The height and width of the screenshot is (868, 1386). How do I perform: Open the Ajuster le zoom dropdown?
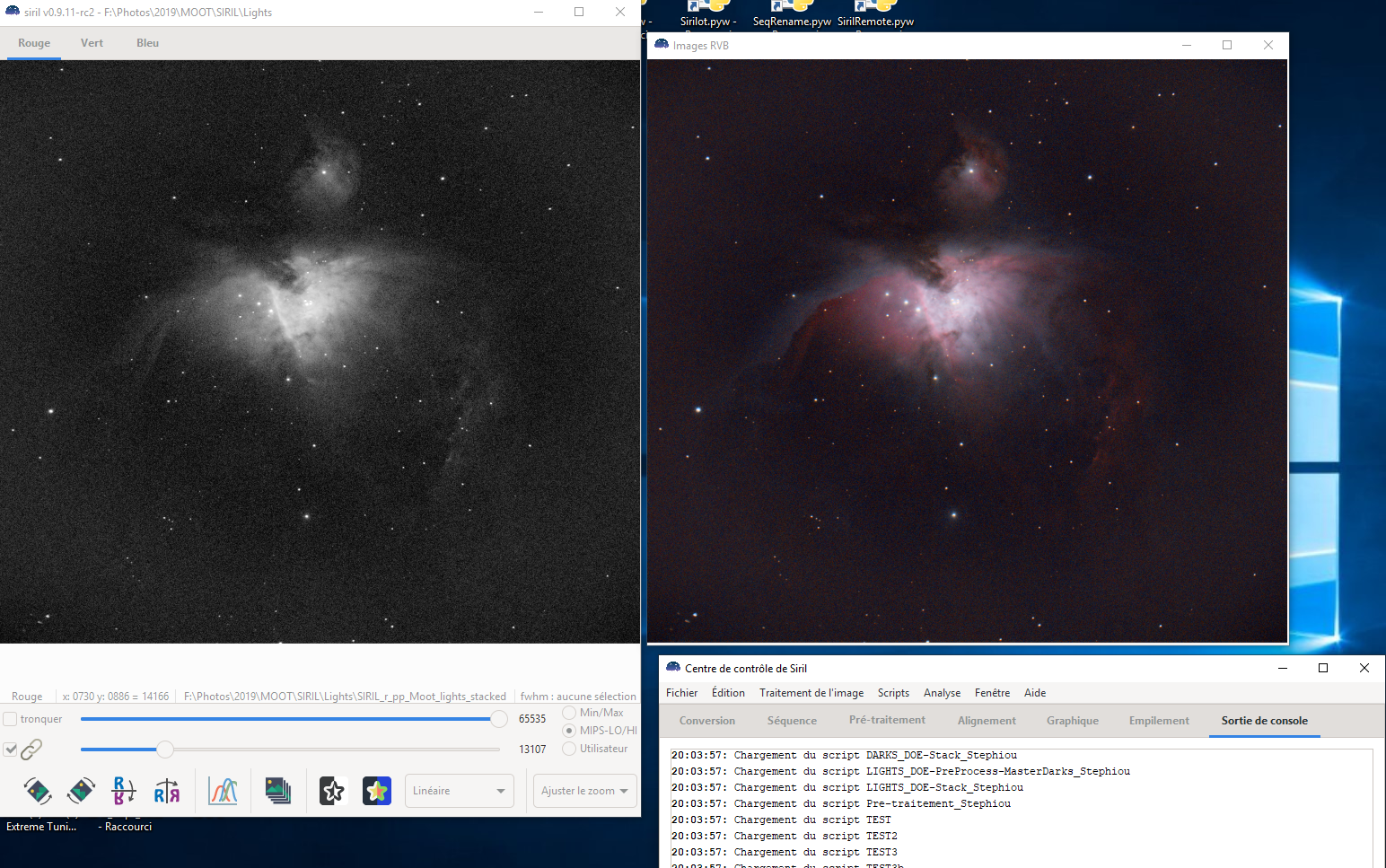coord(585,791)
